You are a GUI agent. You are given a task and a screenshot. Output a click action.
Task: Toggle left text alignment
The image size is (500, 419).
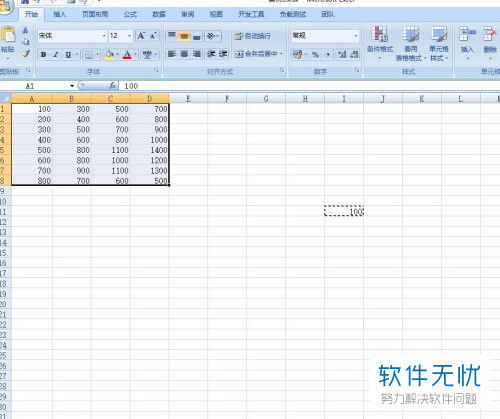(172, 54)
